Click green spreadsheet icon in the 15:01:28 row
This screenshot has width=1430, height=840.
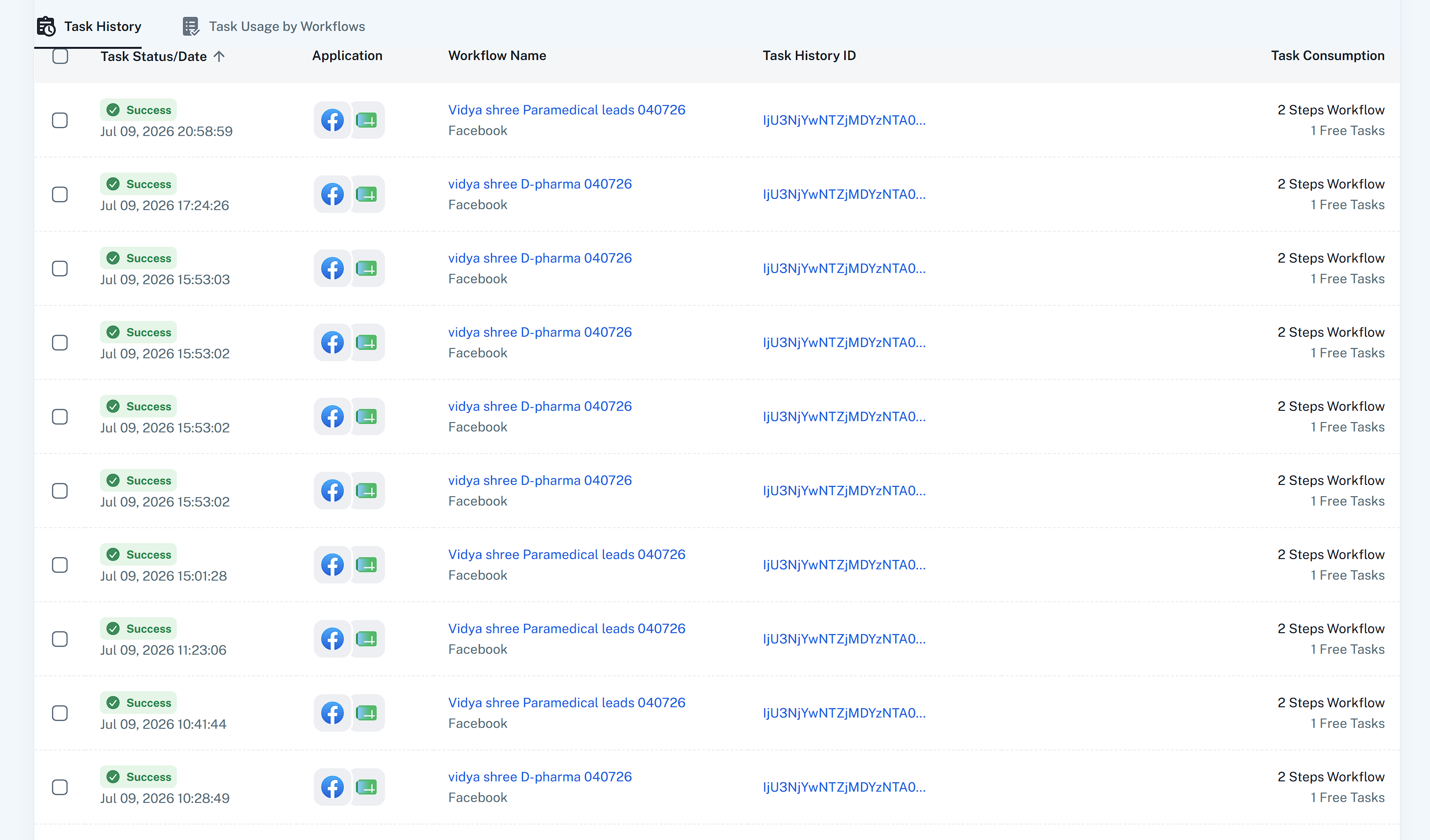pyautogui.click(x=367, y=565)
